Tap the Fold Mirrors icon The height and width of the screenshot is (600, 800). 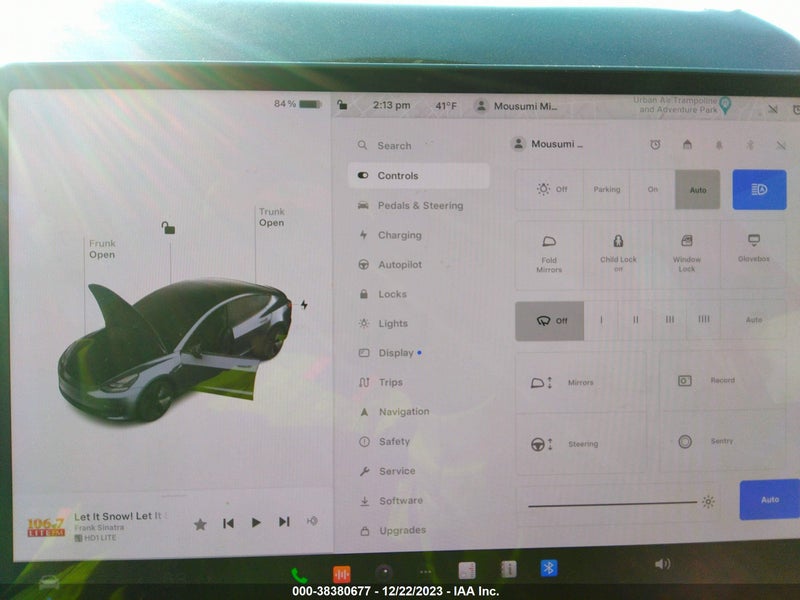[549, 242]
